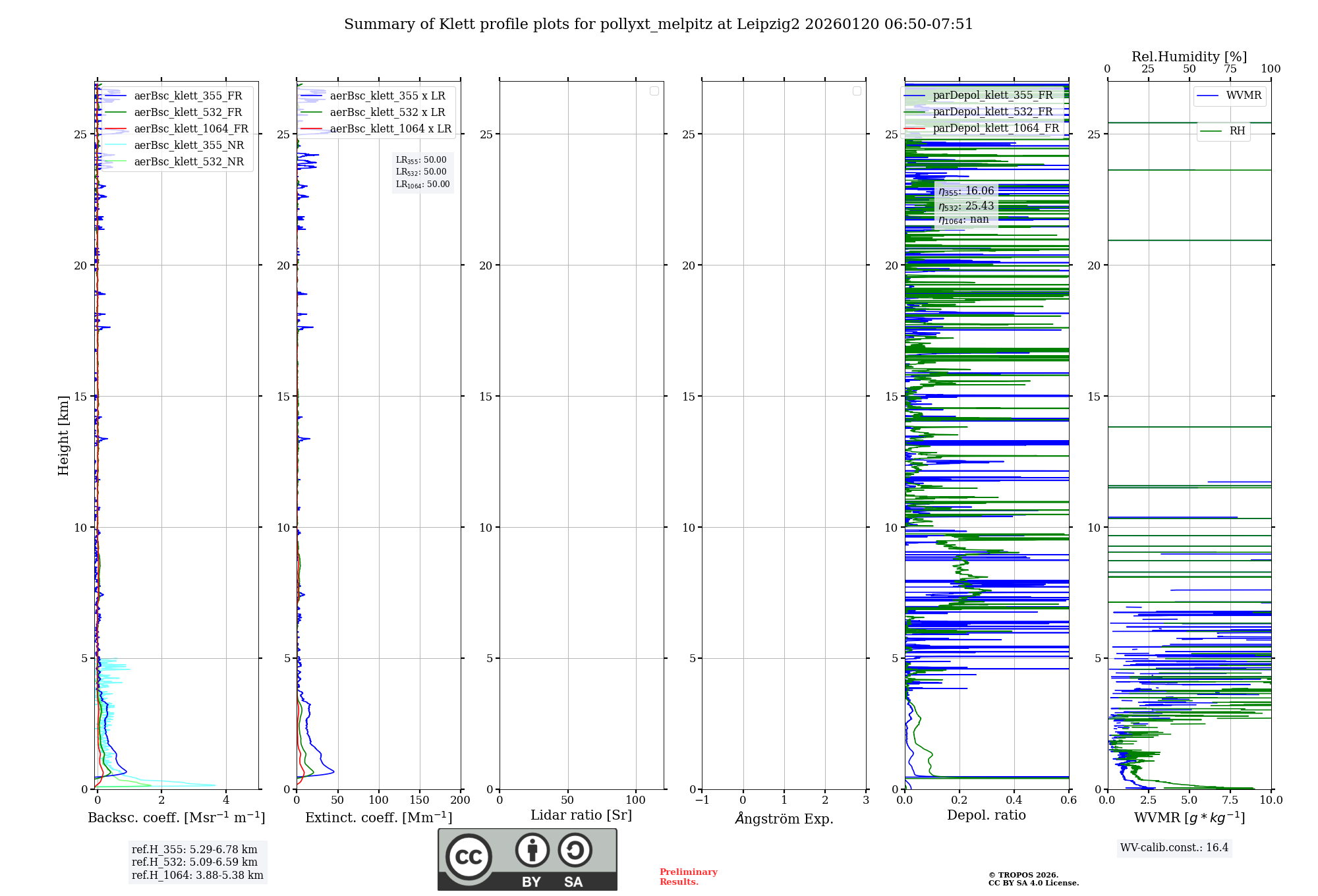Click the red Preliminary Results text

(688, 877)
